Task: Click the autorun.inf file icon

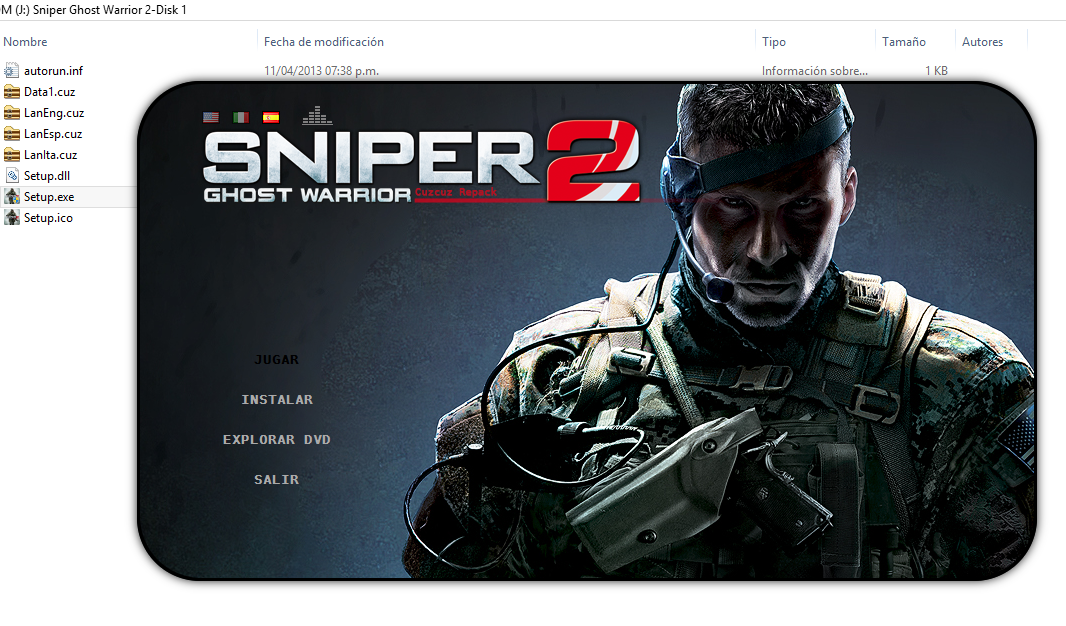Action: pos(12,71)
